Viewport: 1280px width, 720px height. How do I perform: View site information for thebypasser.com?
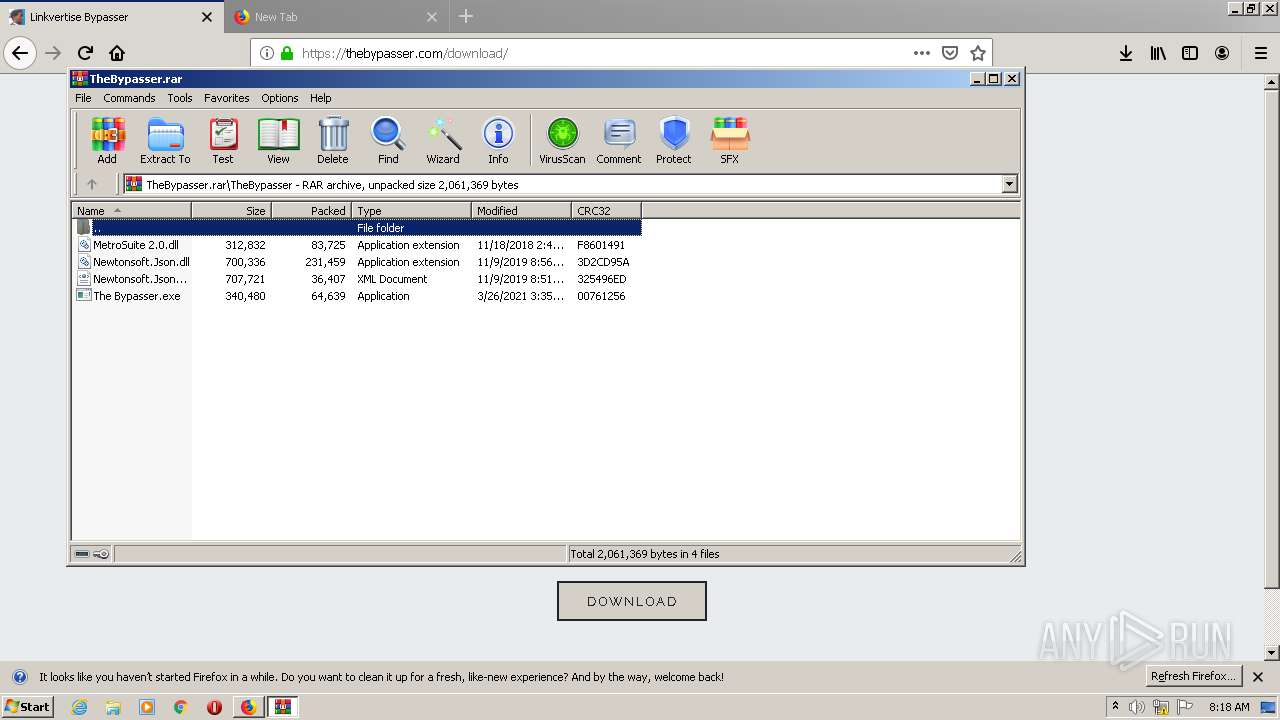point(266,53)
